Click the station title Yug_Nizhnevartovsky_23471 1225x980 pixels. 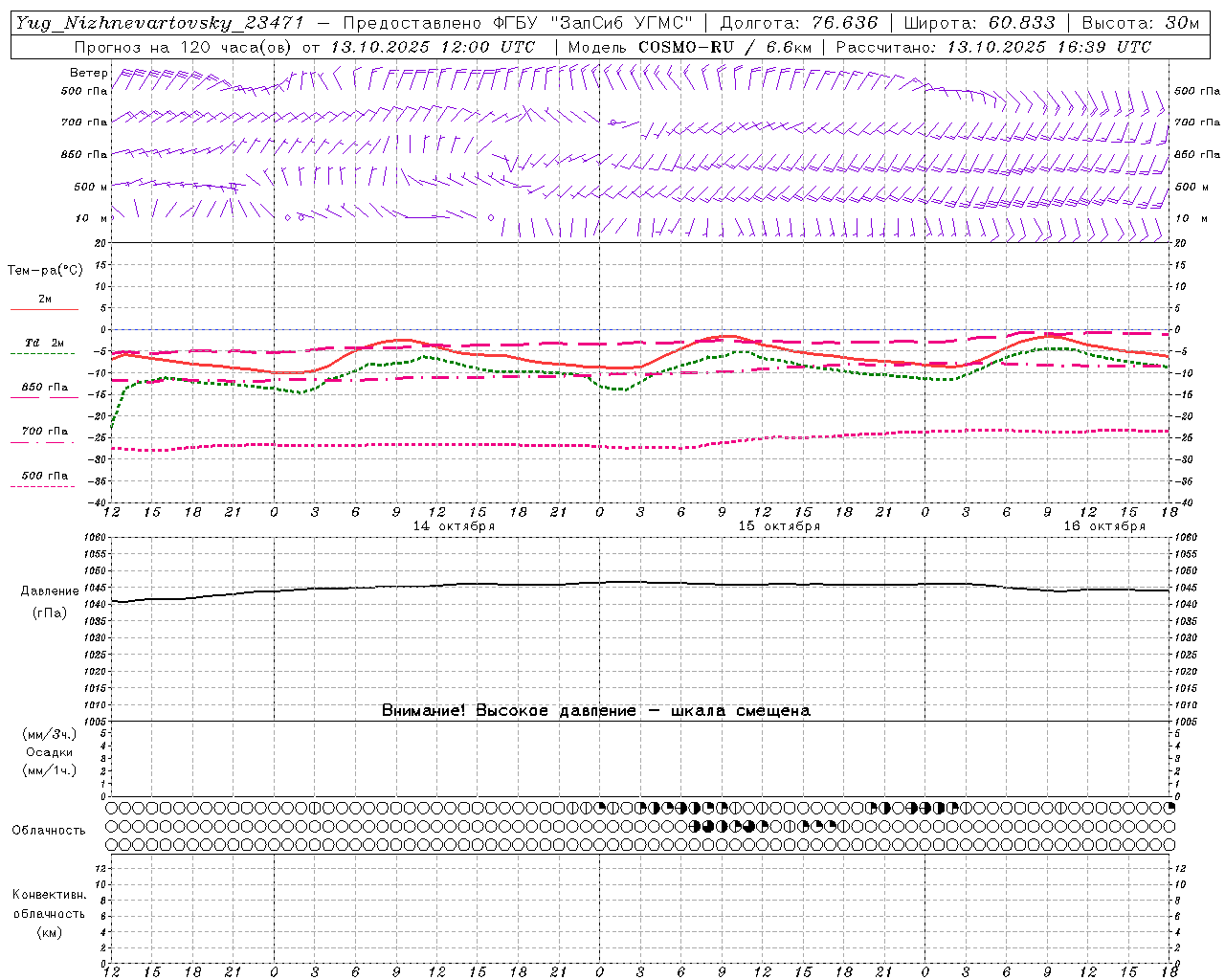pos(160,23)
